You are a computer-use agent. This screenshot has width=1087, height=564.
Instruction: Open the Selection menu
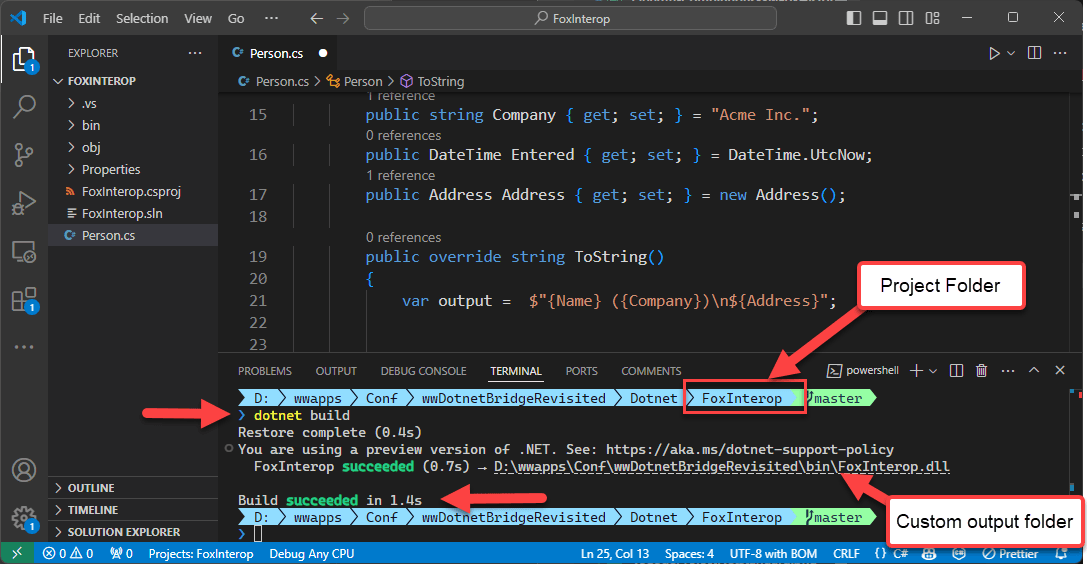pyautogui.click(x=142, y=18)
